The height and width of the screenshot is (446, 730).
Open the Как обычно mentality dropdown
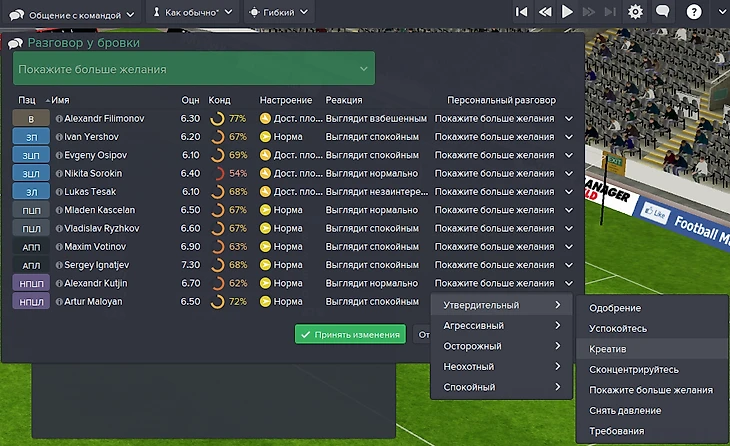193,12
